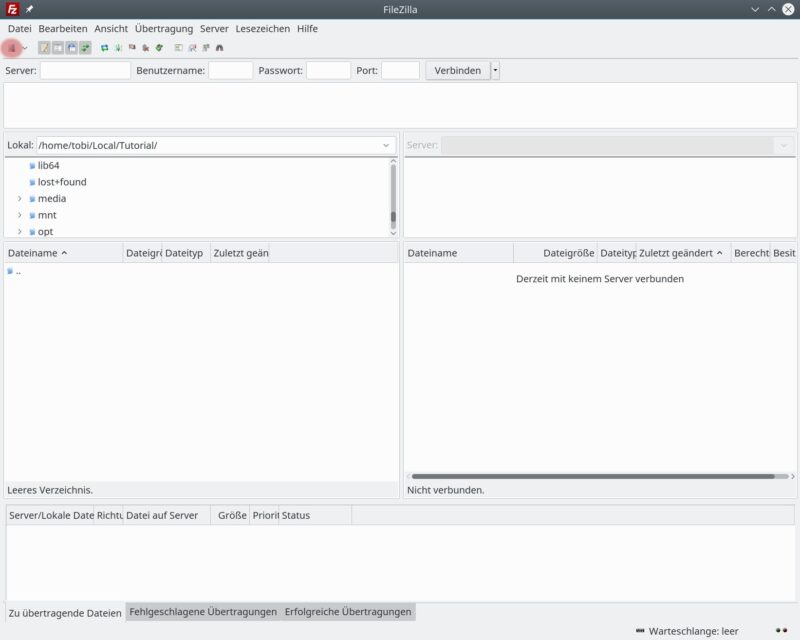This screenshot has height=640, width=800.
Task: Select the lib64 folder in the tree
Action: tap(48, 165)
